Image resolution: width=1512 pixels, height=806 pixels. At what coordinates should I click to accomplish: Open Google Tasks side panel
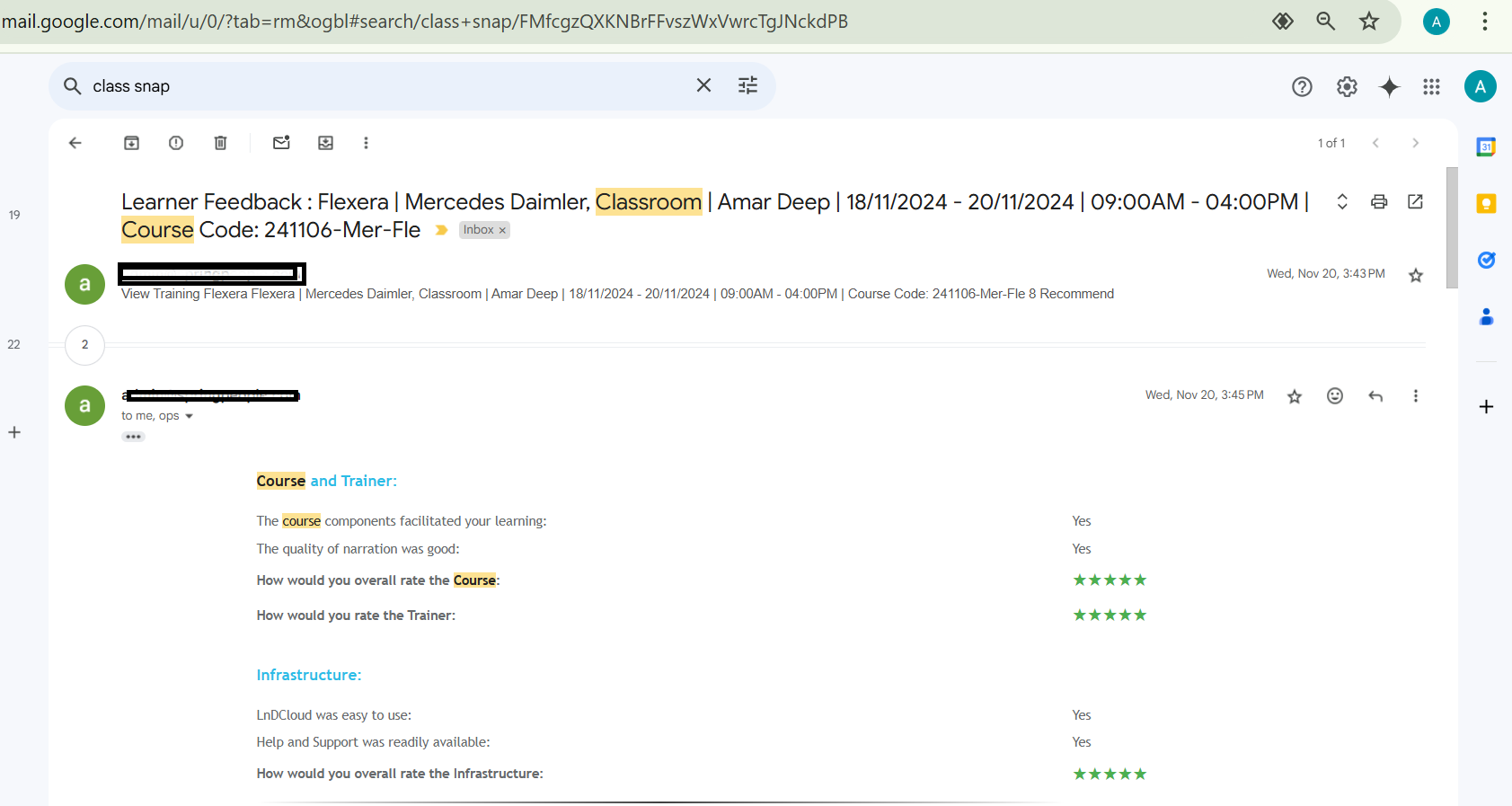coord(1486,260)
